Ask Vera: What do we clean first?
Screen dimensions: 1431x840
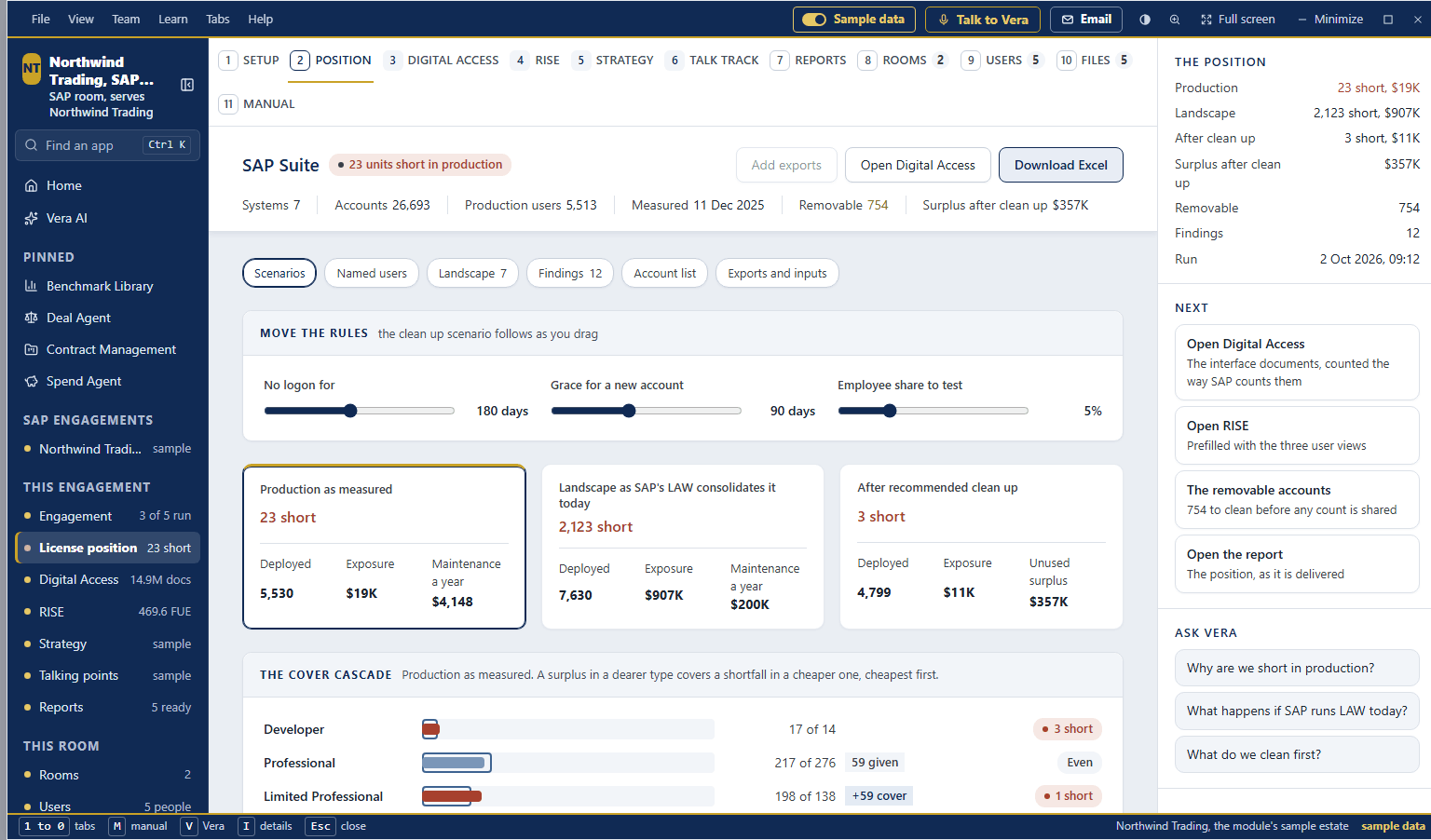click(x=1297, y=754)
